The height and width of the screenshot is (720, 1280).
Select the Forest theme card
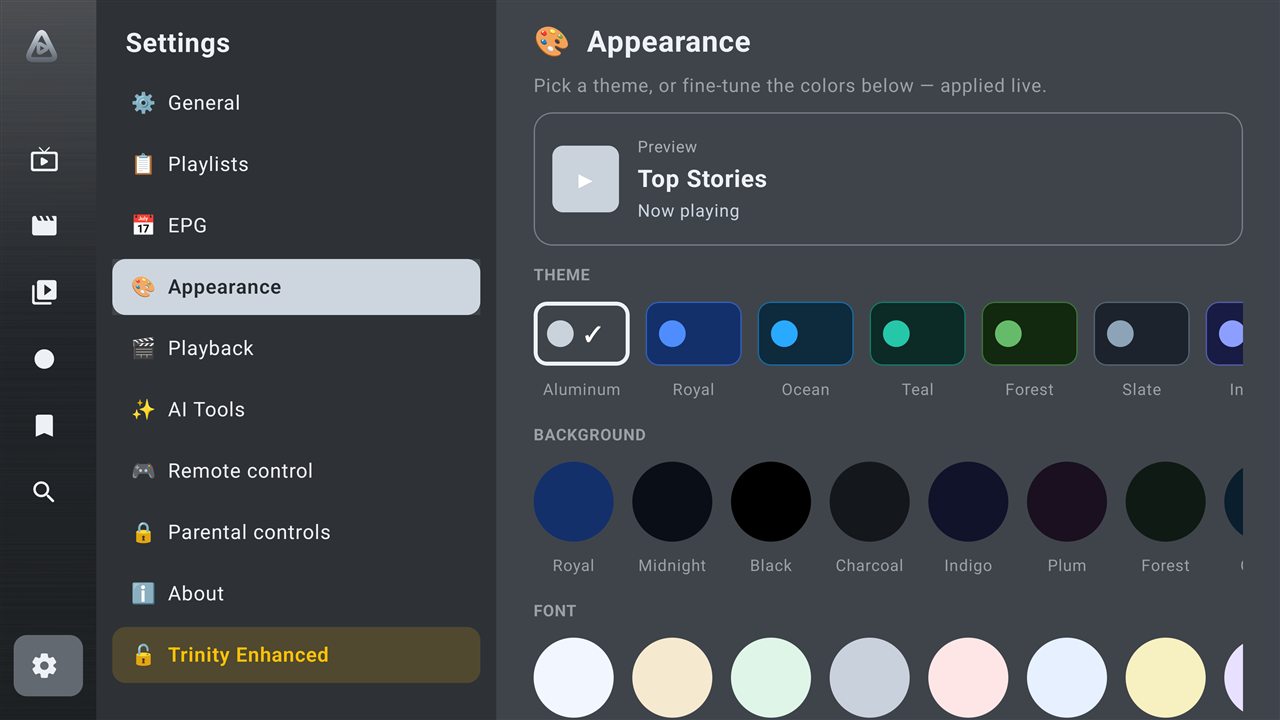click(x=1029, y=334)
